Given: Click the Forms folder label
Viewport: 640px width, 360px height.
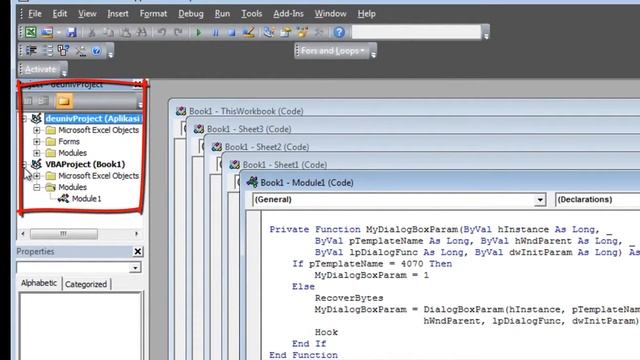Looking at the screenshot, I should tap(69, 142).
